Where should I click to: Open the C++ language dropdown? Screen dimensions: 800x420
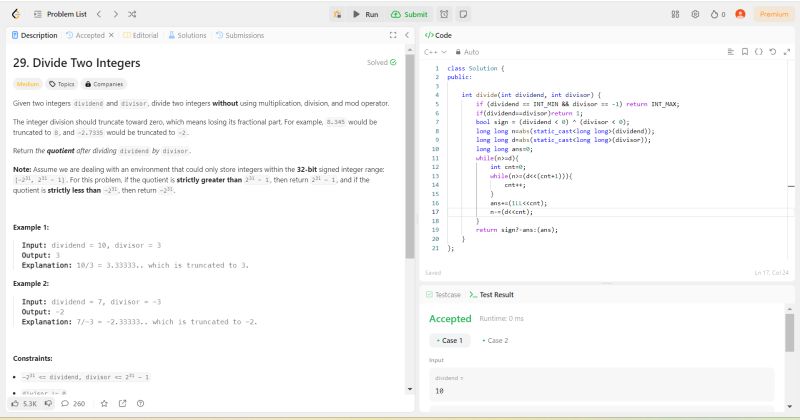435,52
